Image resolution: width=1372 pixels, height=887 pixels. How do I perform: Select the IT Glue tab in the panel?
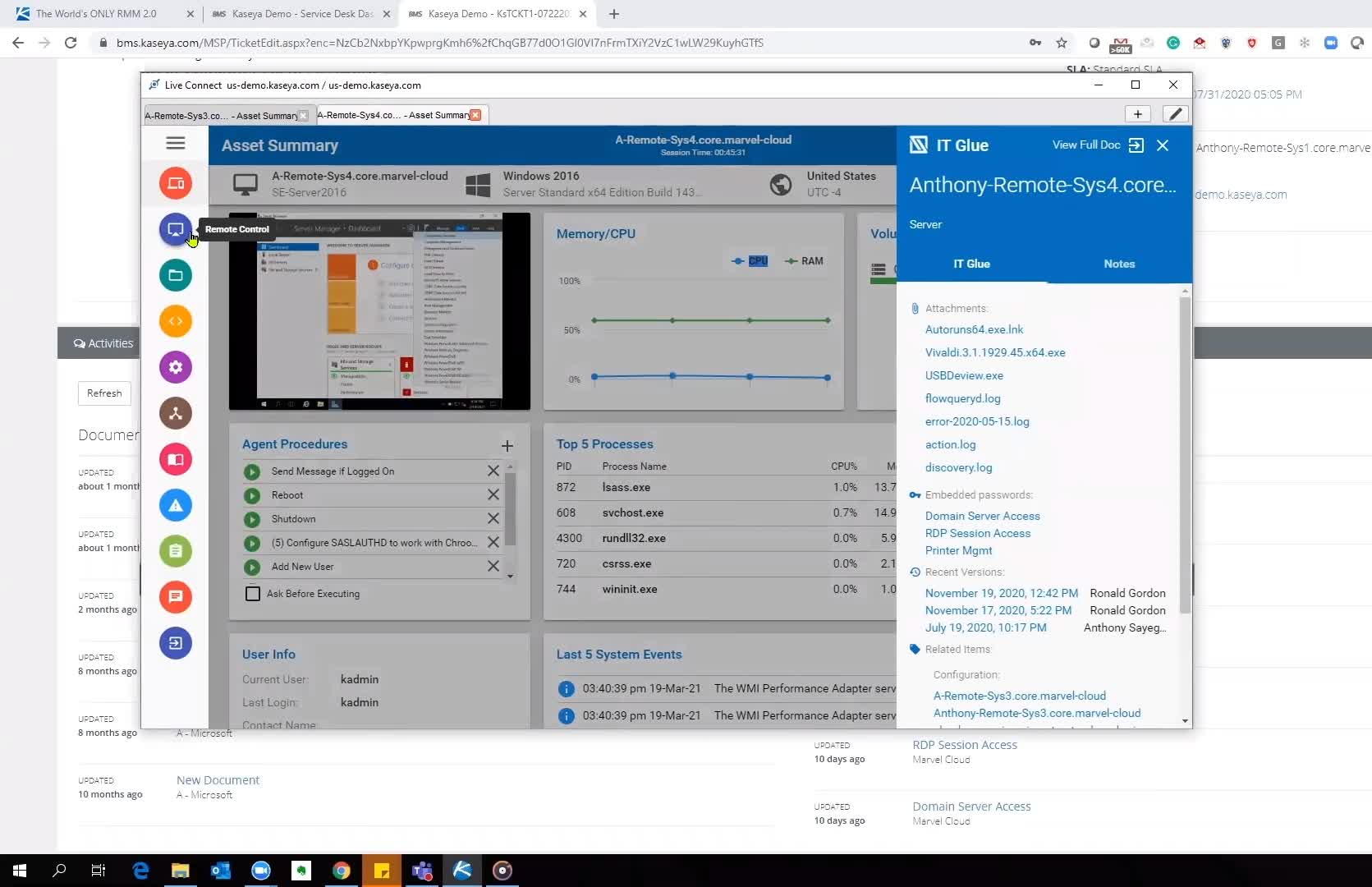971,264
